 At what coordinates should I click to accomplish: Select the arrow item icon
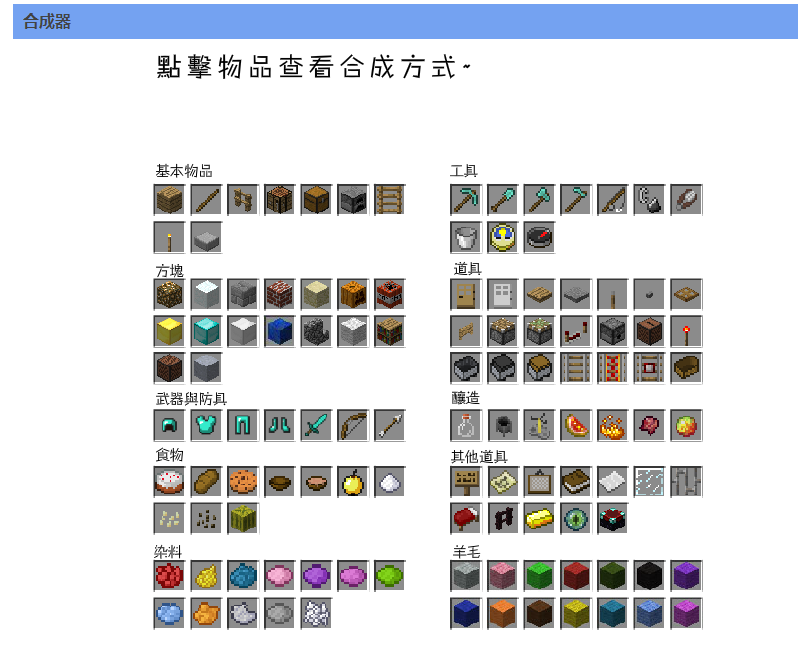389,425
